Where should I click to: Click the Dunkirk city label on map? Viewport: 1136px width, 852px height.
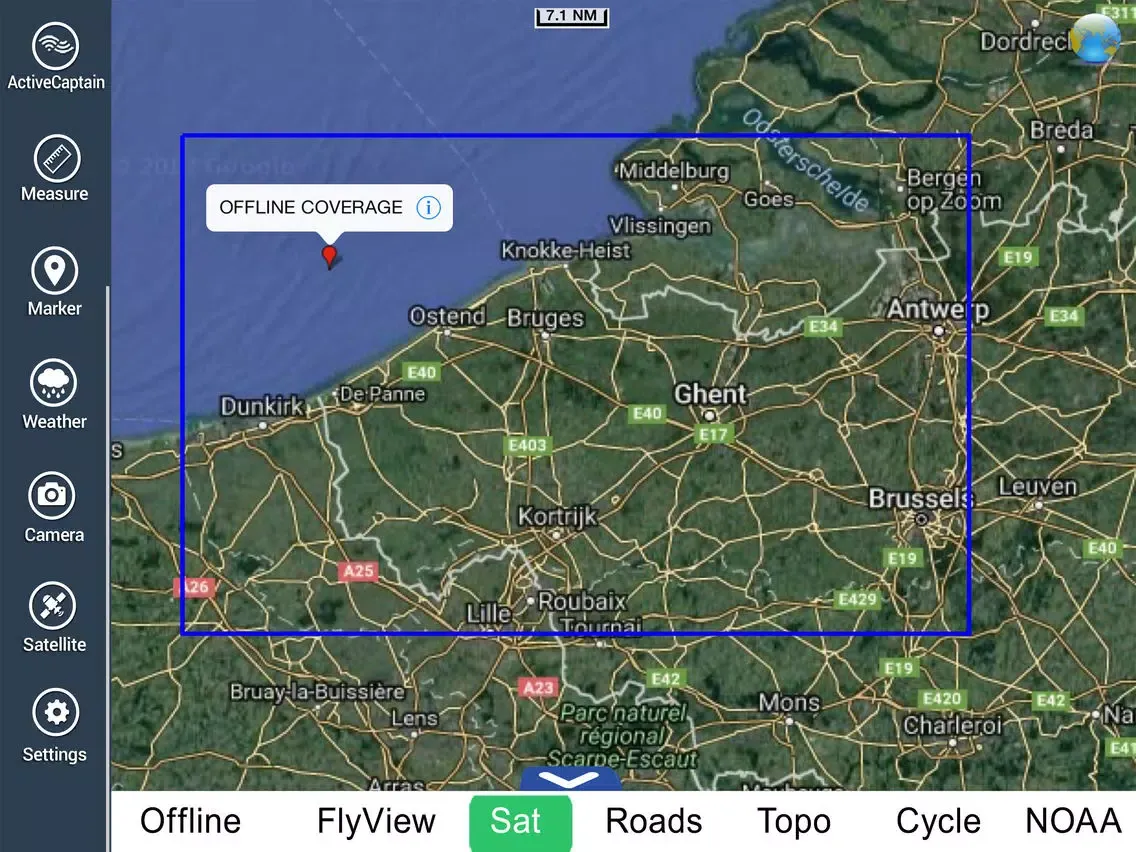pos(262,406)
